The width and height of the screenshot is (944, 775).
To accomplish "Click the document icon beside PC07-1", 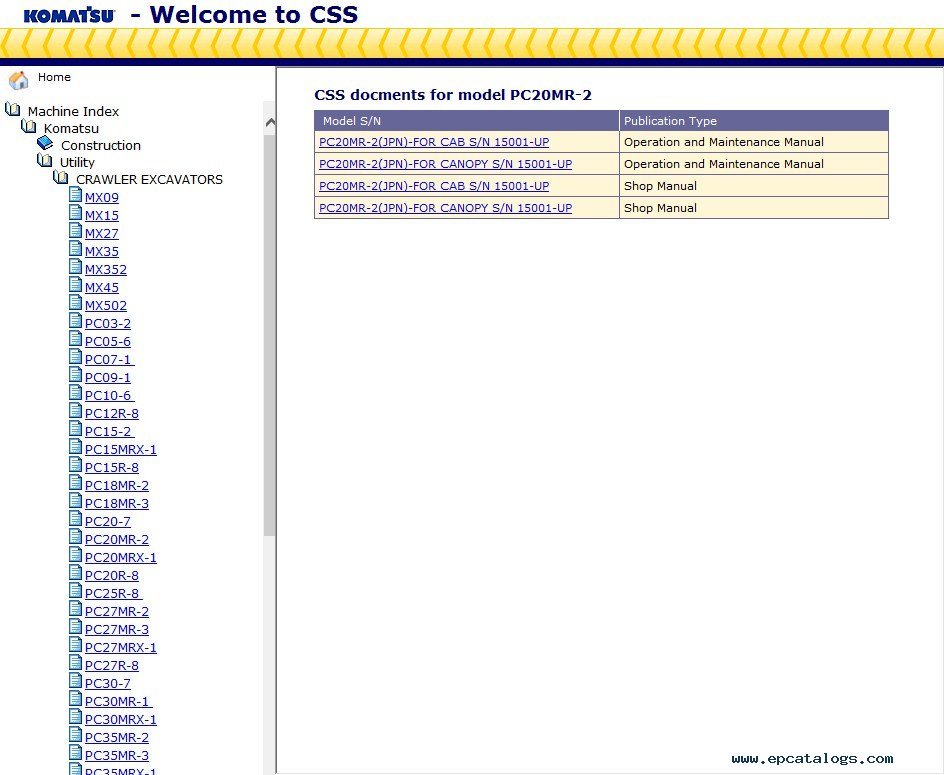I will (x=75, y=357).
